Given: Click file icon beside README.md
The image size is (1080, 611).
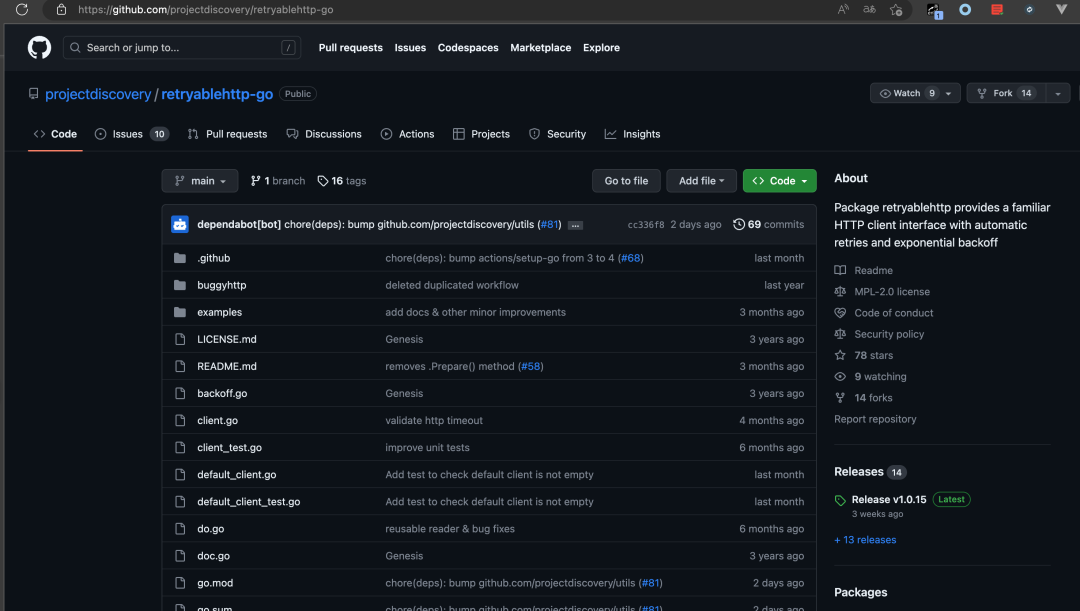Looking at the screenshot, I should (180, 366).
